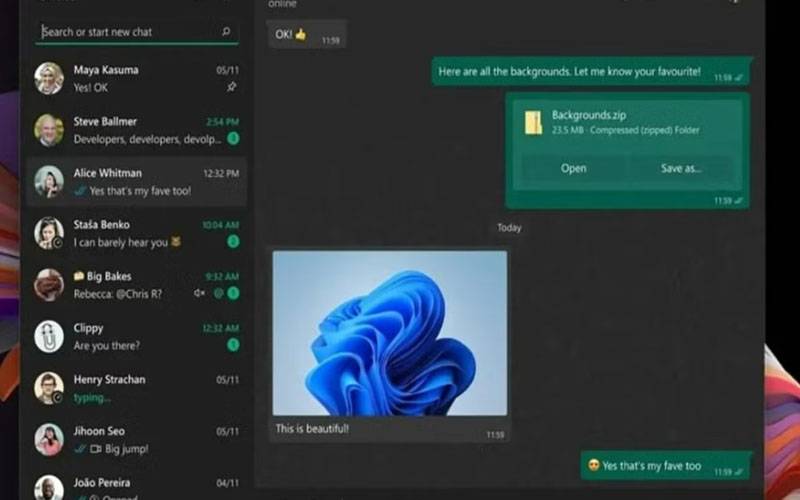This screenshot has height=500, width=800.
Task: Click '23.5 MB Compressed (zipped) Folder' details
Action: click(626, 130)
